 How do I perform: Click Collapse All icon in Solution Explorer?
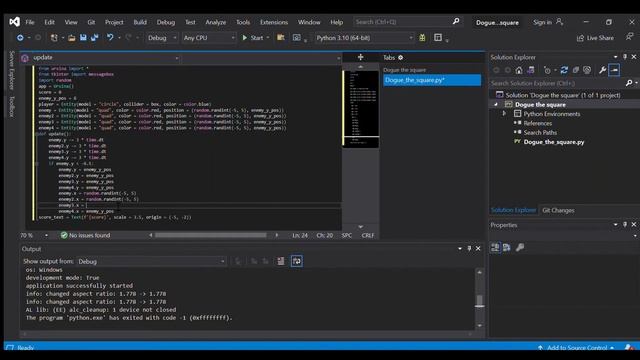(x=576, y=70)
